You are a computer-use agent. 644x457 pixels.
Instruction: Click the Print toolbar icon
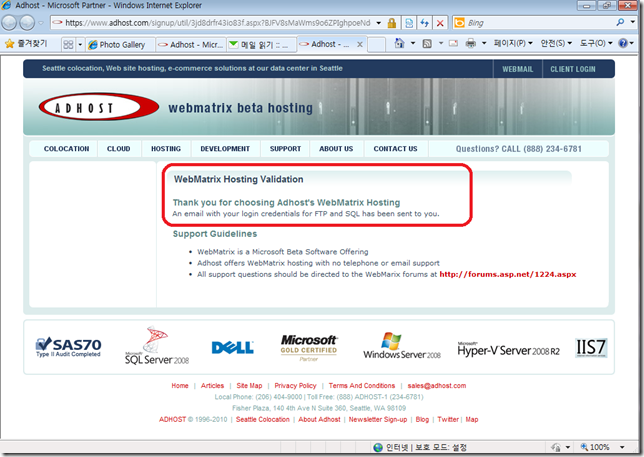pos(471,43)
